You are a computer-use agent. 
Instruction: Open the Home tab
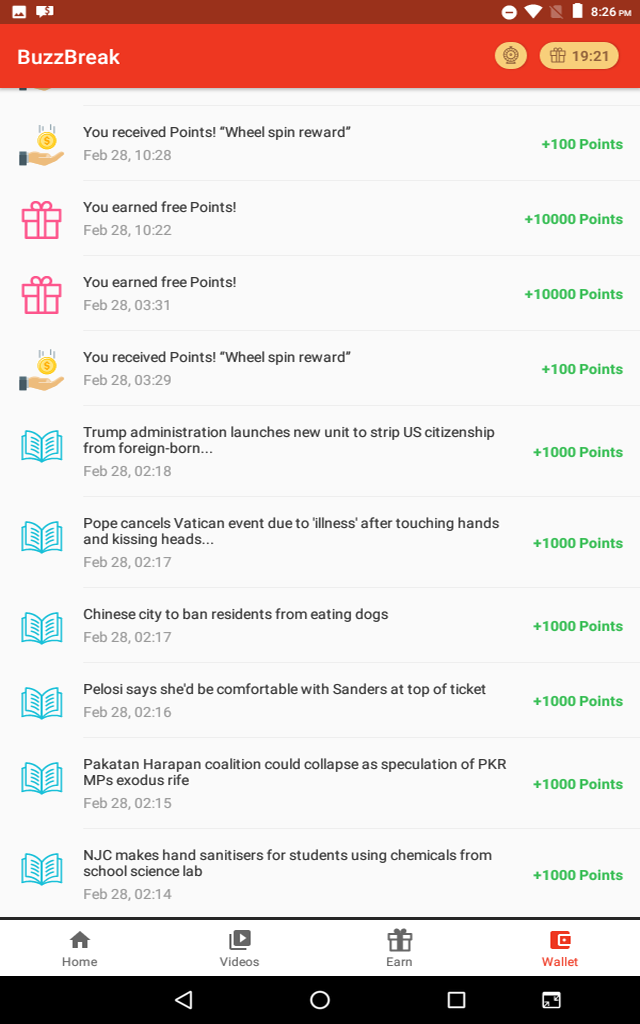[x=80, y=948]
